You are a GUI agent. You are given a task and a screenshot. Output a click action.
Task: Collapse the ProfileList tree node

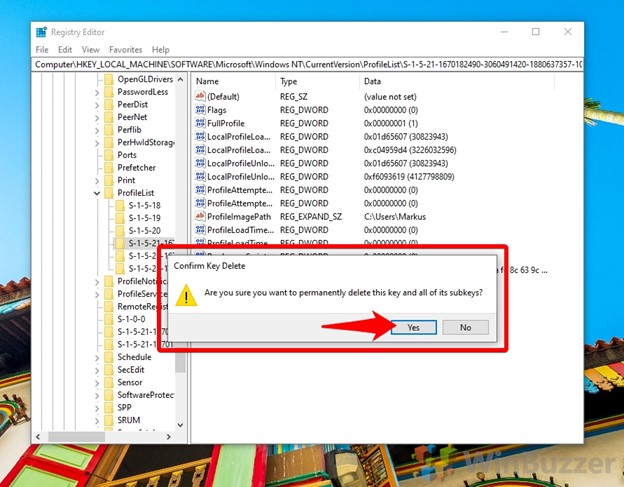click(x=97, y=192)
